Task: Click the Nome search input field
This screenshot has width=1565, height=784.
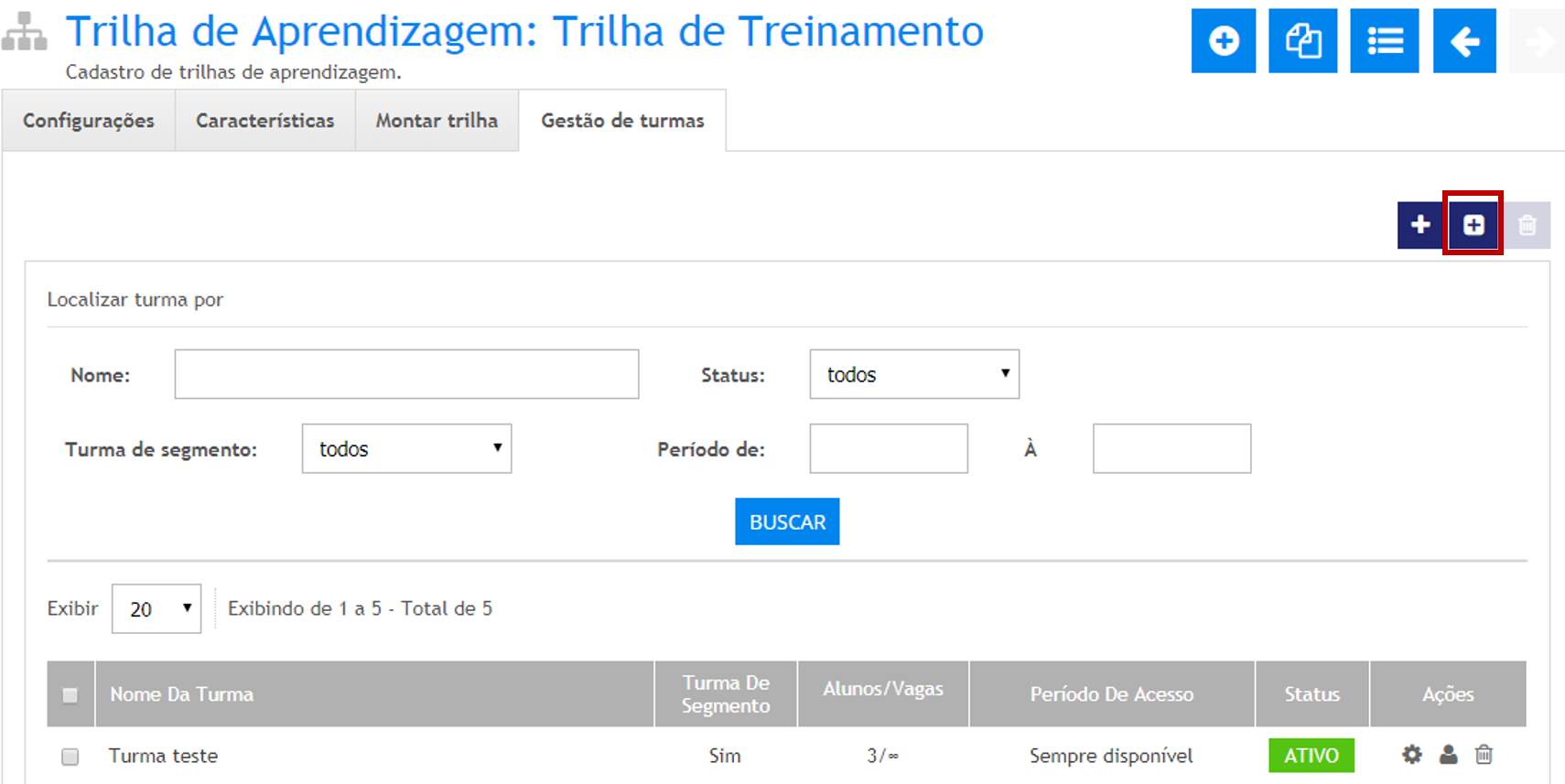Action: pyautogui.click(x=406, y=374)
